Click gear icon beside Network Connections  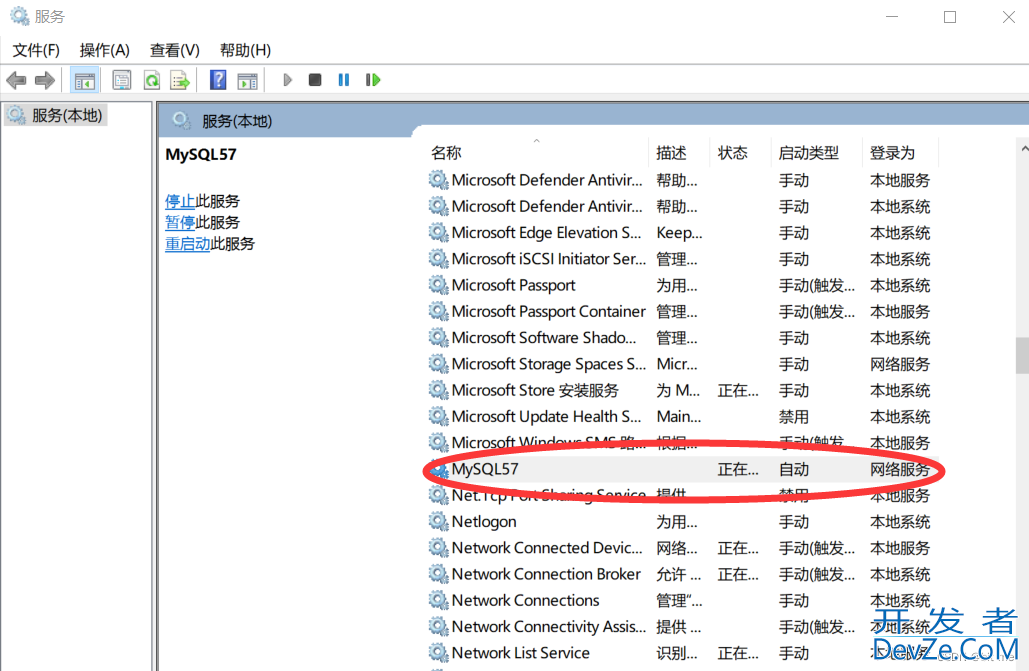[x=438, y=600]
